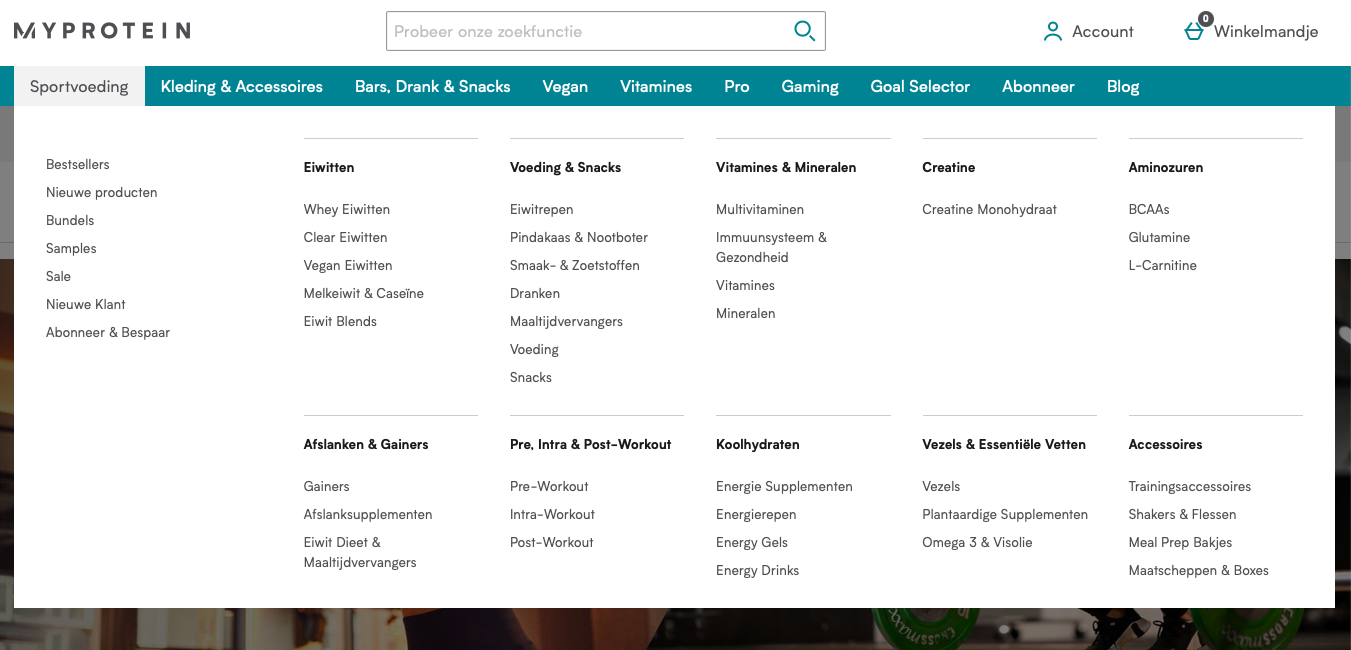Click the magnifying glass search icon
This screenshot has height=650, width=1351.
click(x=804, y=31)
